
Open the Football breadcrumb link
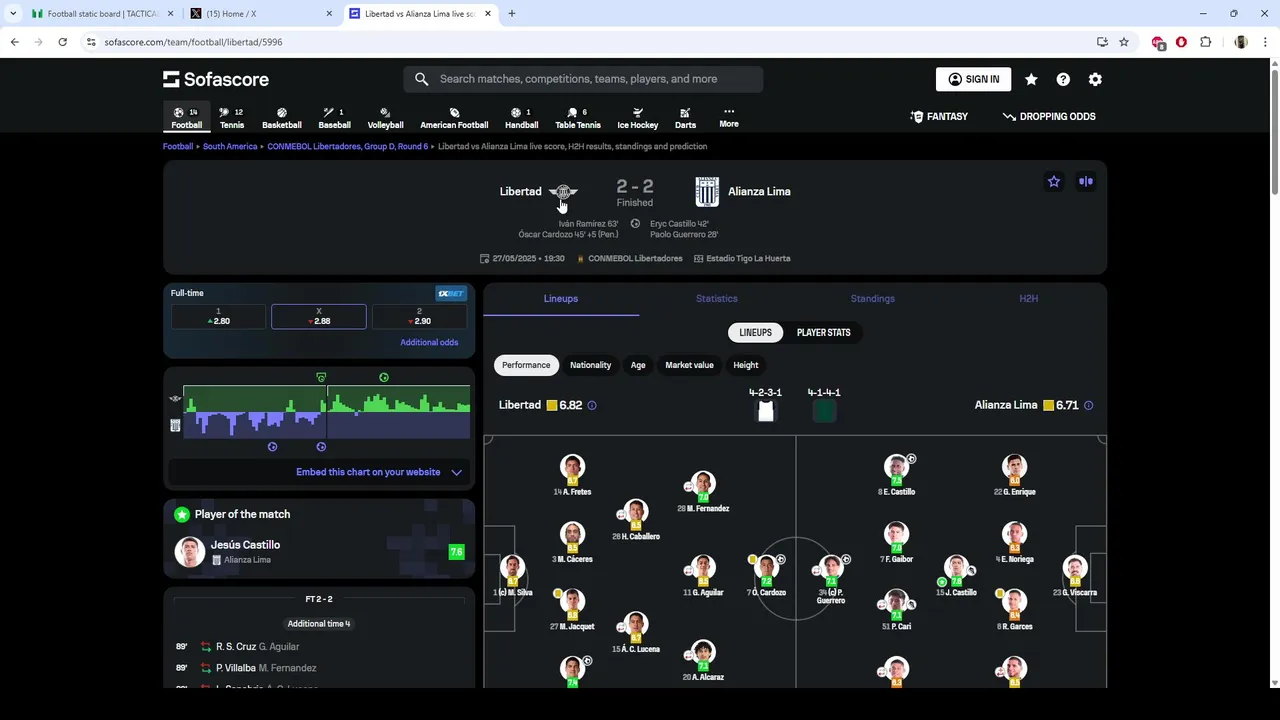178,146
